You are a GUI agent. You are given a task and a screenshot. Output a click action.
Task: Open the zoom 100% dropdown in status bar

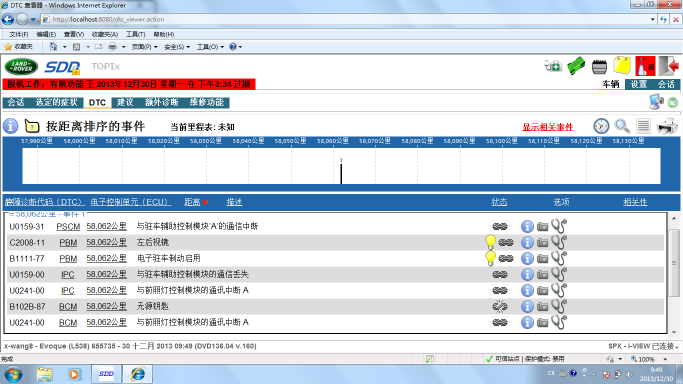coord(665,359)
